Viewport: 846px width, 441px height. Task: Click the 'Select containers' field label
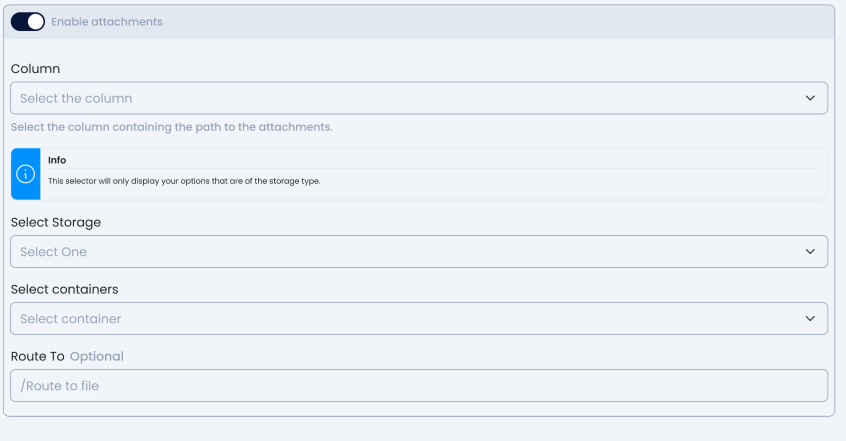click(64, 289)
